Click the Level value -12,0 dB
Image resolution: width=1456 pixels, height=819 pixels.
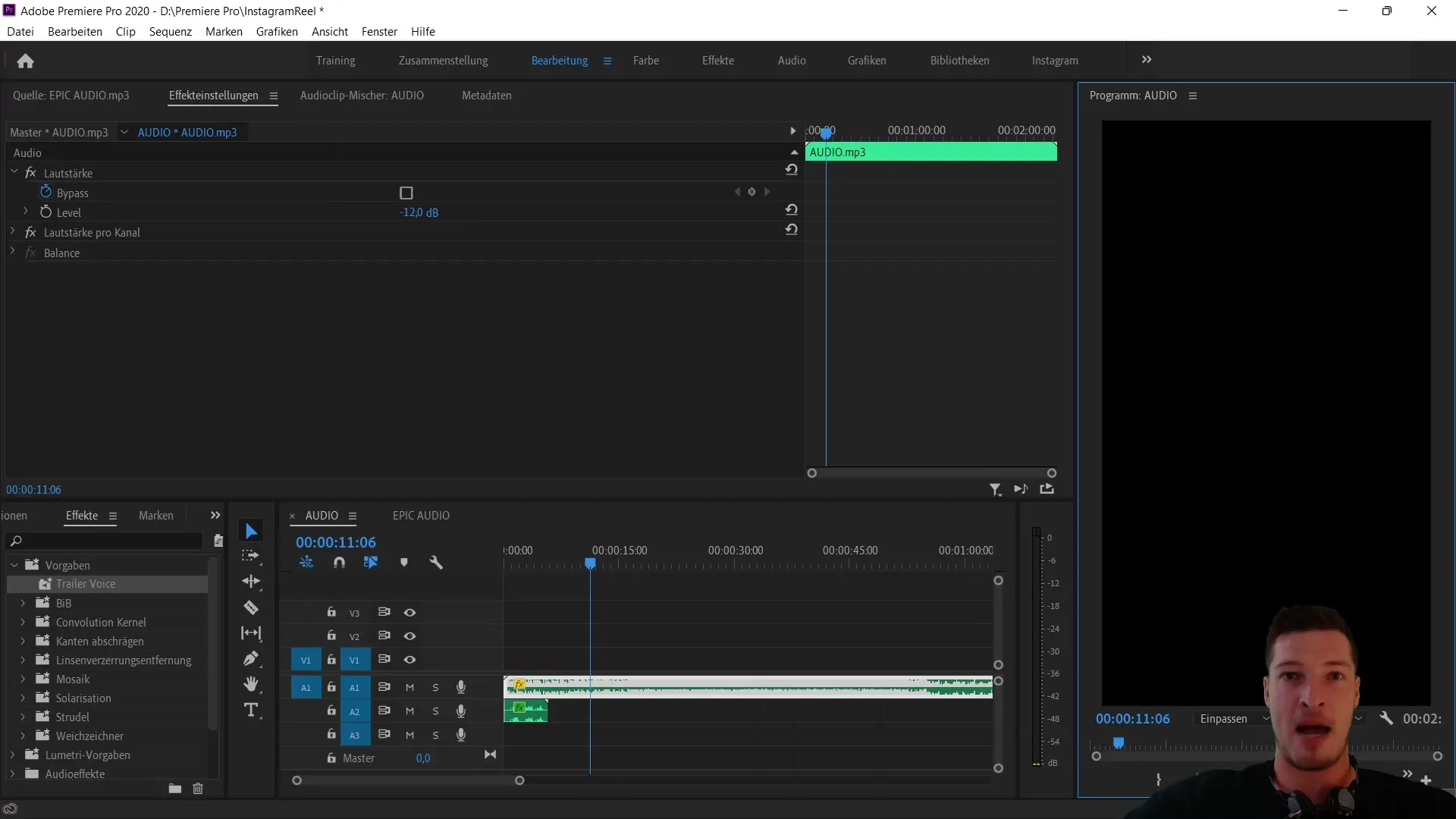coord(419,213)
